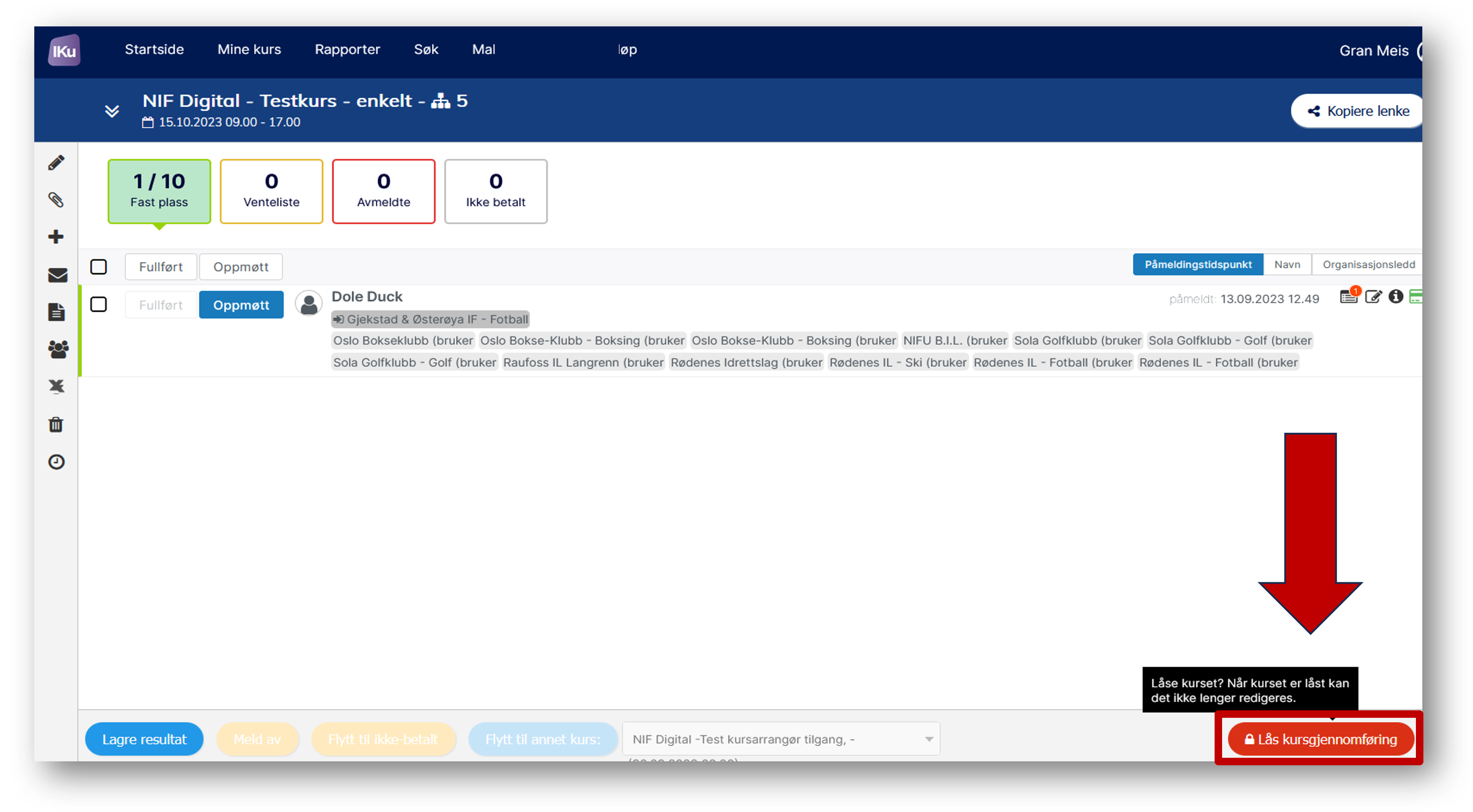Click Sola Golfklubb (bruker tag
Viewport: 1473px width, 812px height.
click(x=1077, y=341)
